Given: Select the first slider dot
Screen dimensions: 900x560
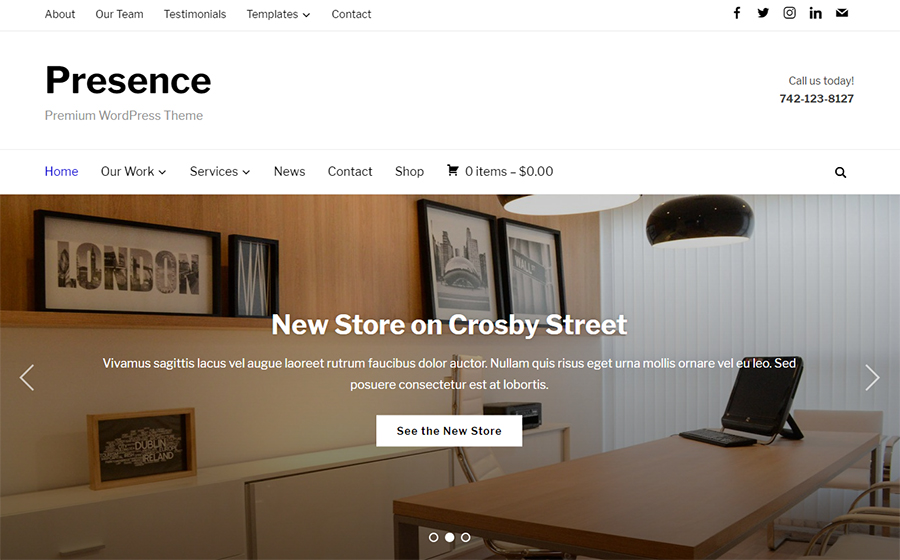Looking at the screenshot, I should 434,537.
